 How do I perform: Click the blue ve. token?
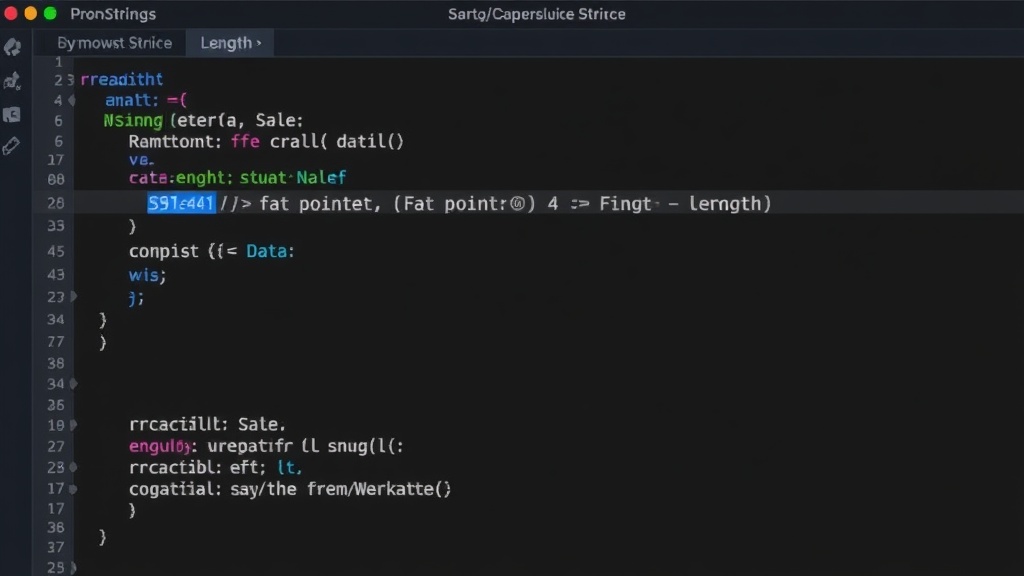(141, 160)
